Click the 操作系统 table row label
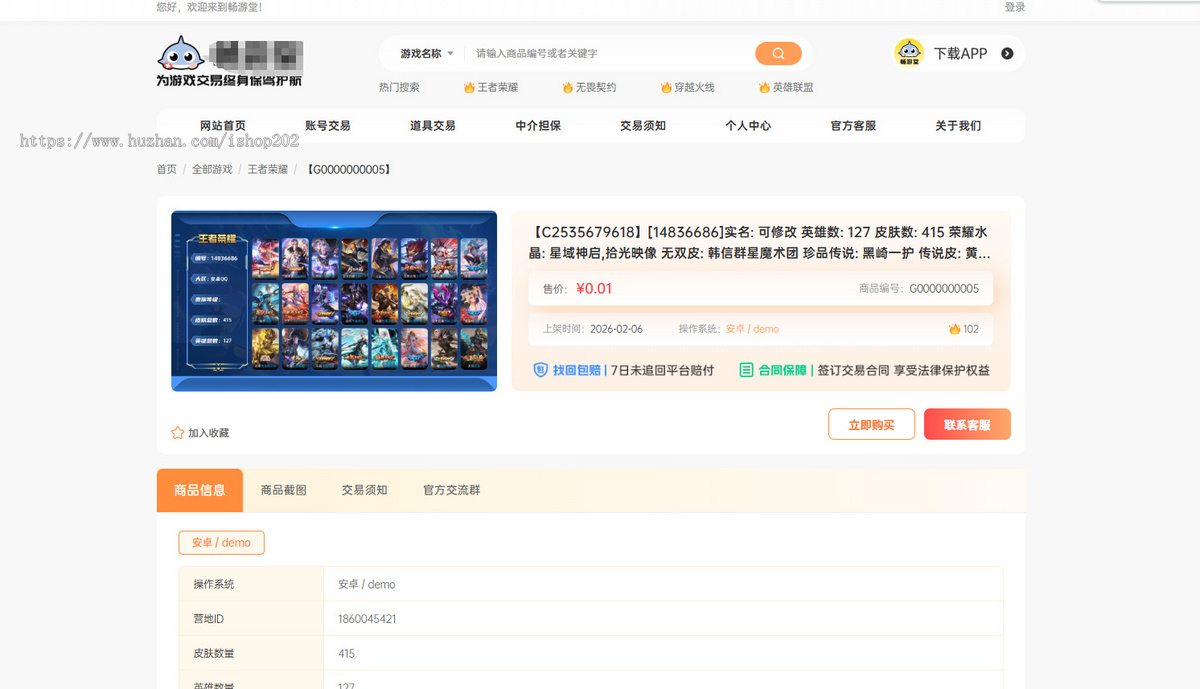This screenshot has height=689, width=1200. pos(214,584)
